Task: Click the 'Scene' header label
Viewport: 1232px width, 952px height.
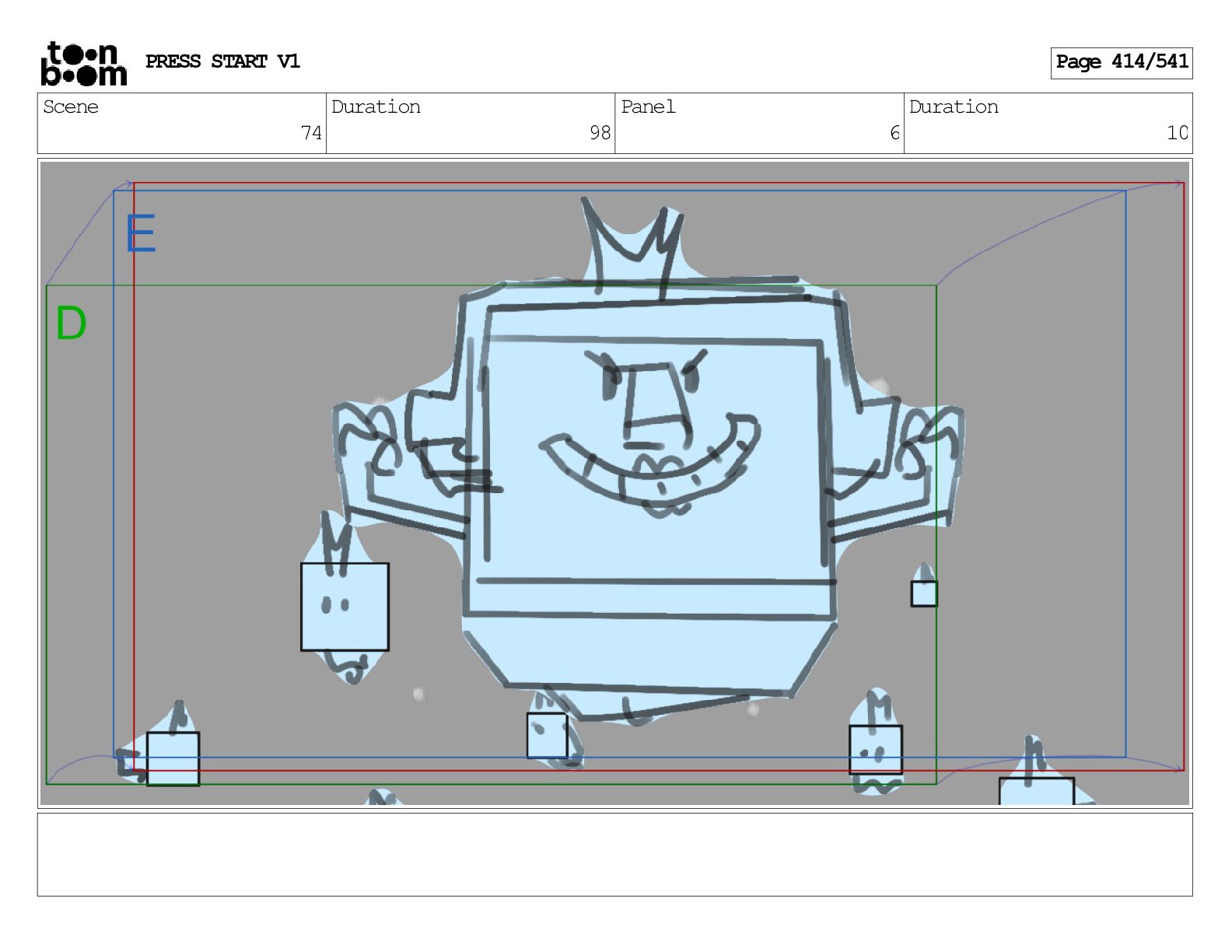Action: click(x=71, y=107)
